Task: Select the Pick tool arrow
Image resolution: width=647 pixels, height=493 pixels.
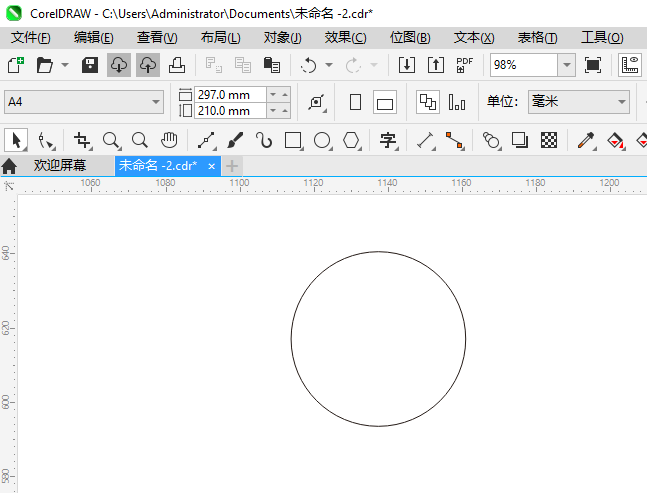Action: (x=16, y=140)
